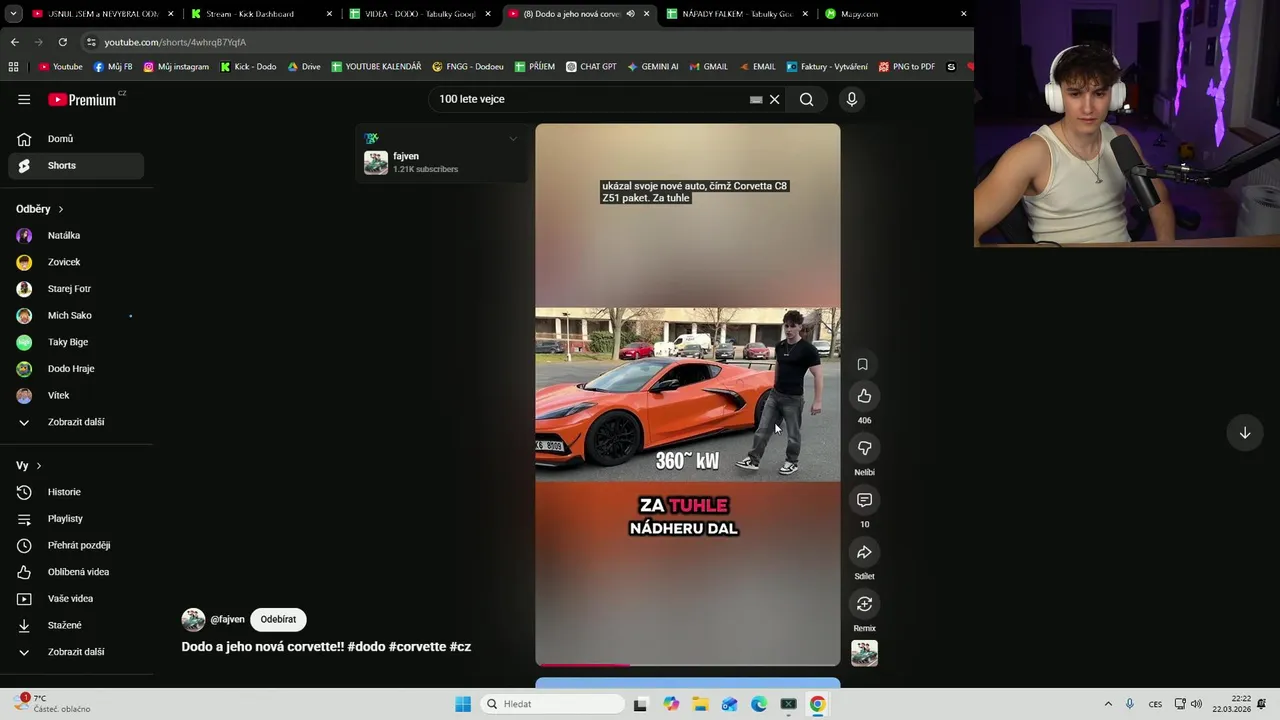1280x720 pixels.
Task: Open the YouTube hamburger guide menu
Action: [24, 99]
